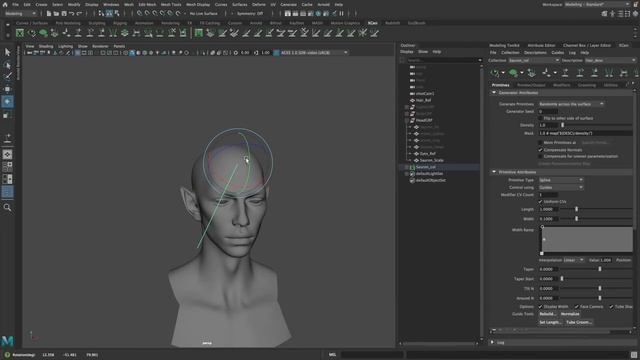
Task: Open the Control using dropdown
Action: click(x=561, y=187)
